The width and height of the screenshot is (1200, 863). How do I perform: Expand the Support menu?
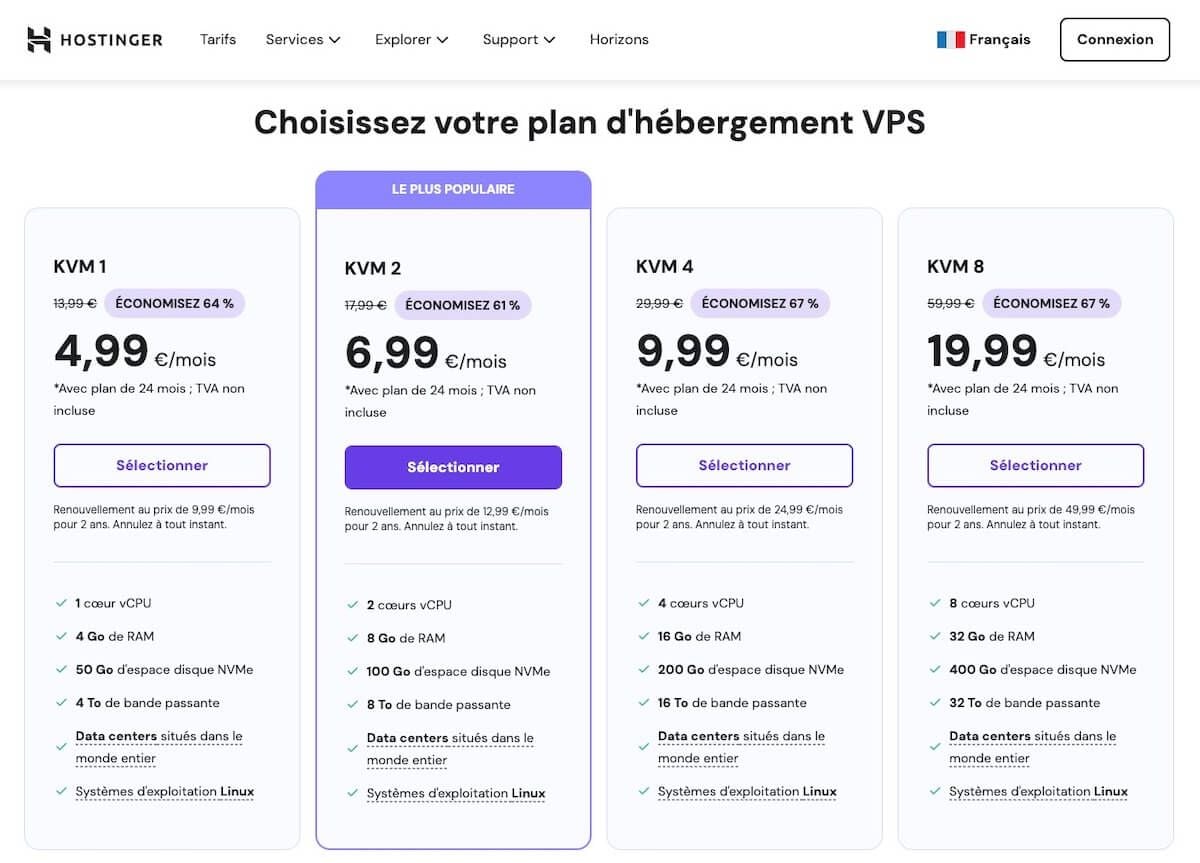[518, 39]
